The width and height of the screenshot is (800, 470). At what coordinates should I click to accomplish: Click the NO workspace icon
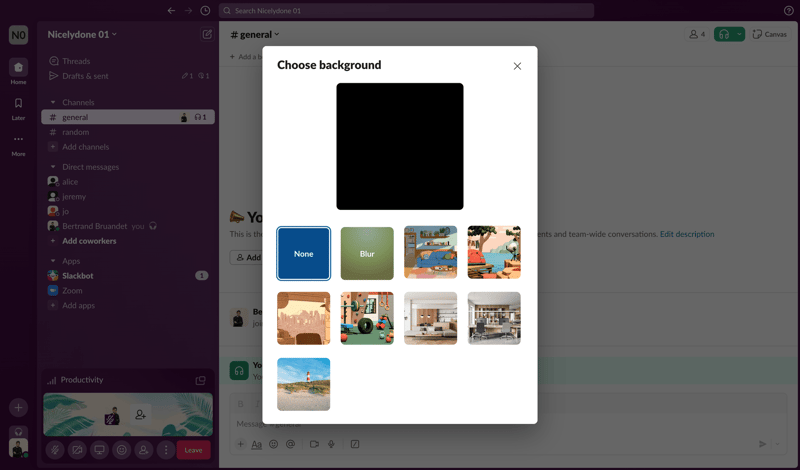[x=18, y=35]
